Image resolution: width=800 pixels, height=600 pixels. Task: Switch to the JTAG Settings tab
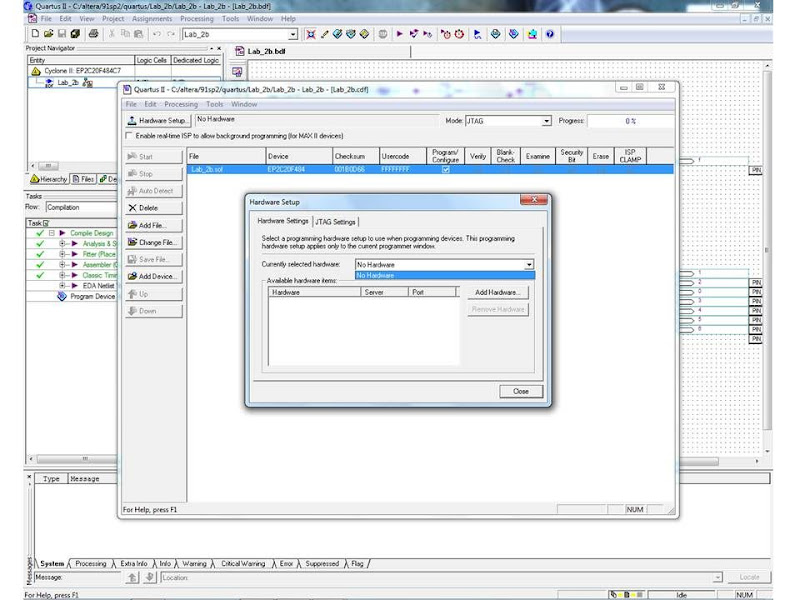[335, 222]
